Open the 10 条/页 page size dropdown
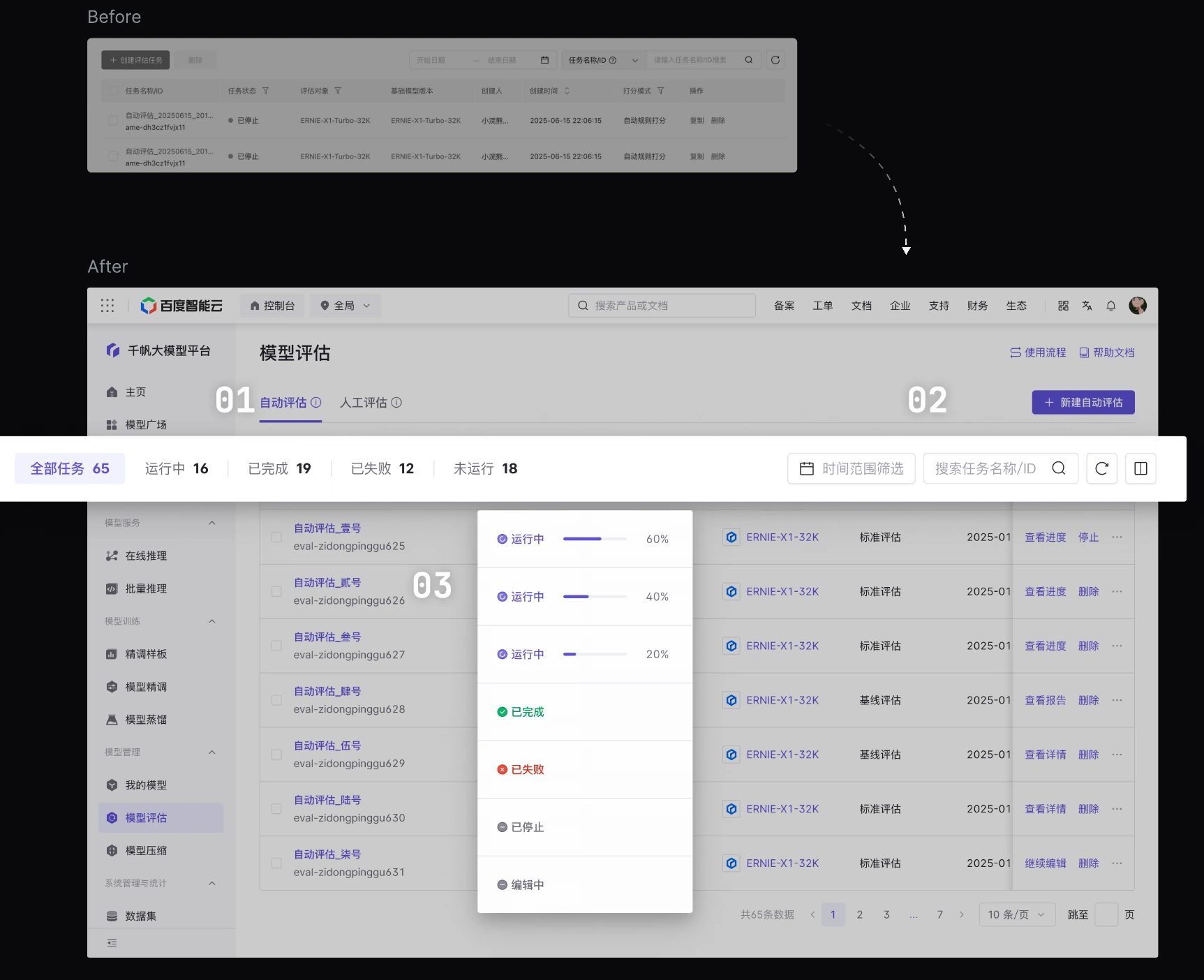 click(x=1016, y=914)
